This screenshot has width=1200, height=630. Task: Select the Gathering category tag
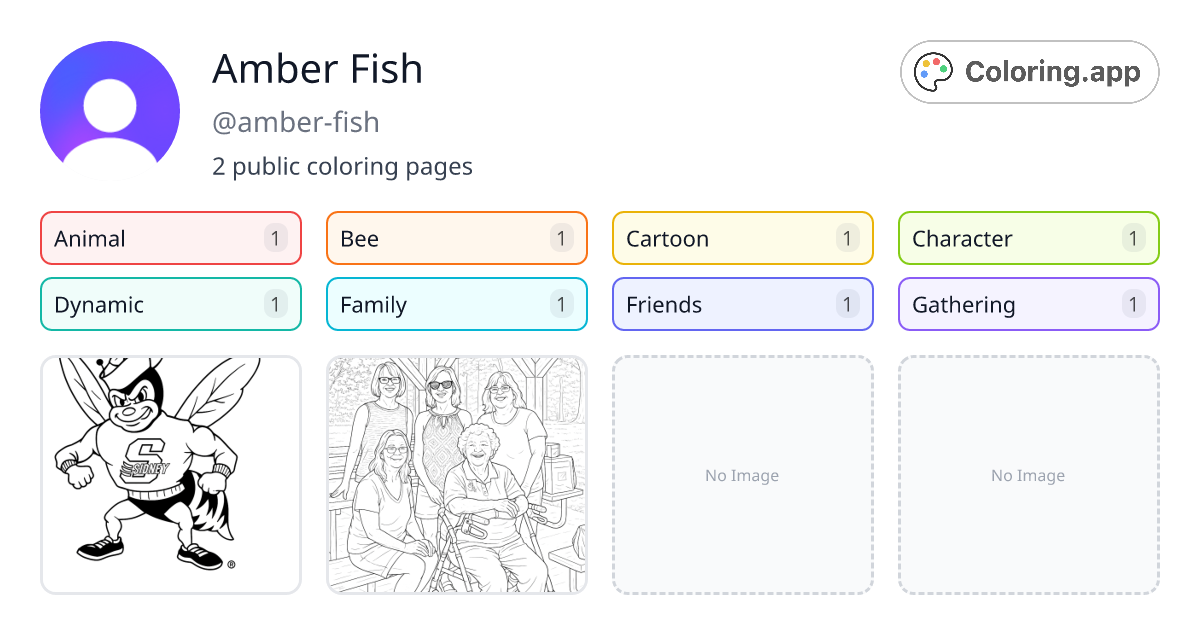pyautogui.click(x=1028, y=304)
